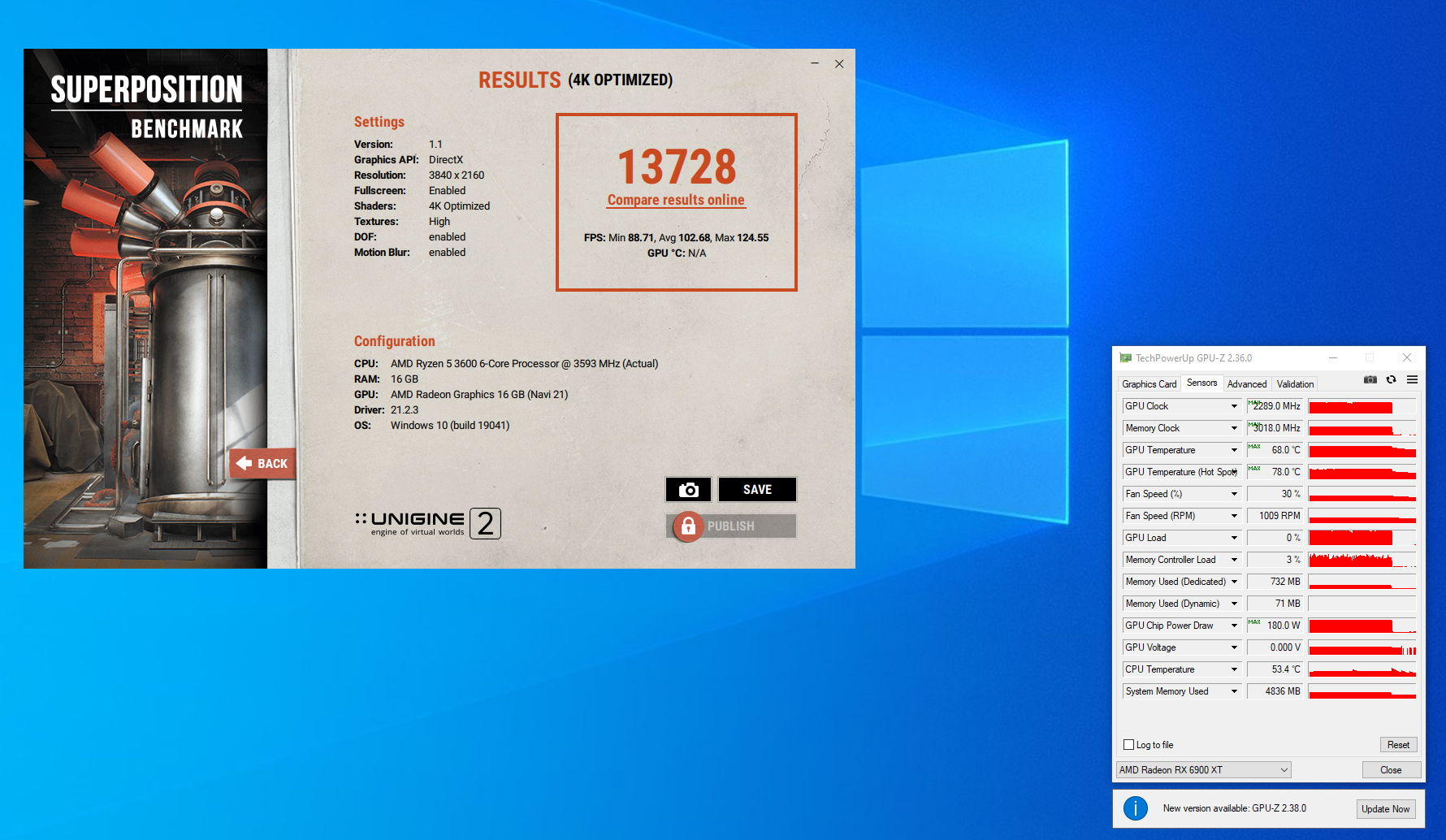Switch to the Graphics Card tab
Image resolution: width=1446 pixels, height=840 pixels.
point(1149,384)
